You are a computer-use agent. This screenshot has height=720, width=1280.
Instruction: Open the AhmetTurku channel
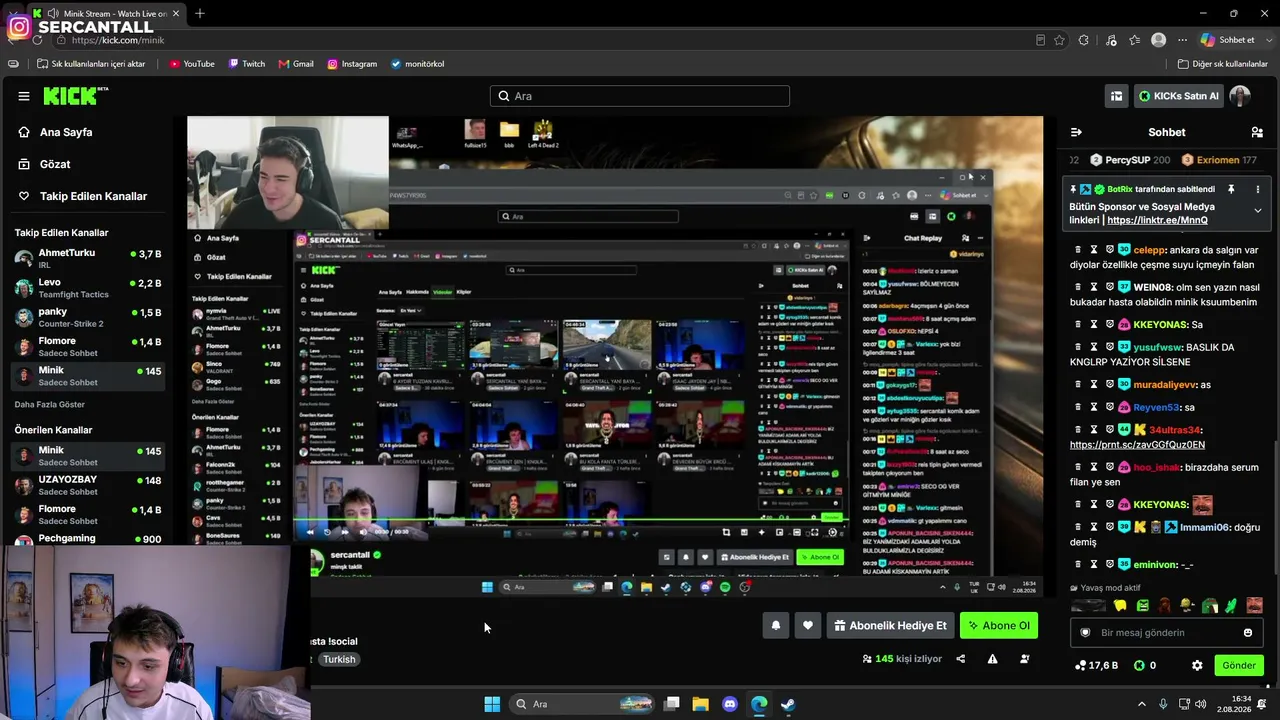tap(88, 258)
